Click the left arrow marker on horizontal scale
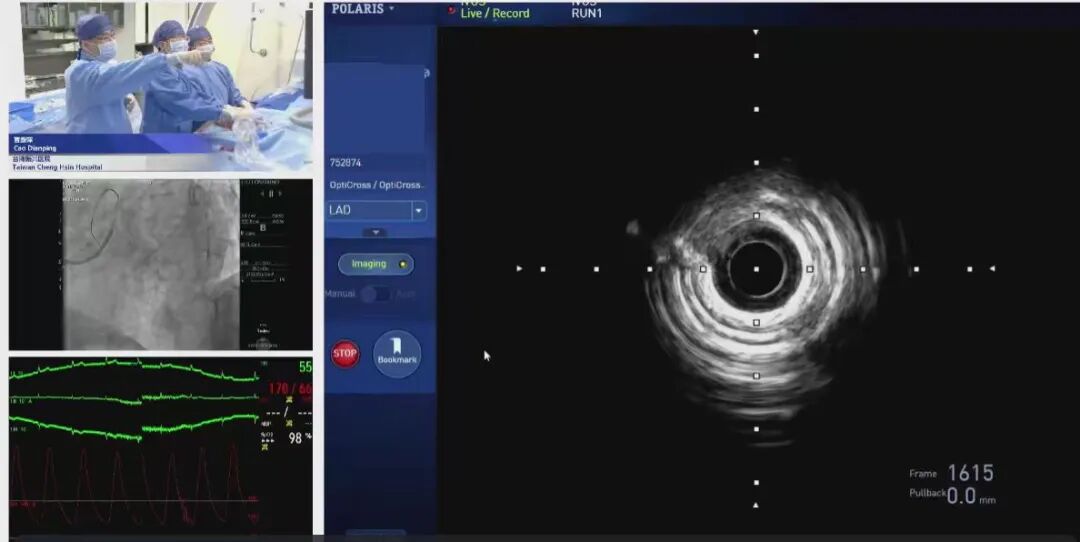This screenshot has height=542, width=1080. pos(519,269)
